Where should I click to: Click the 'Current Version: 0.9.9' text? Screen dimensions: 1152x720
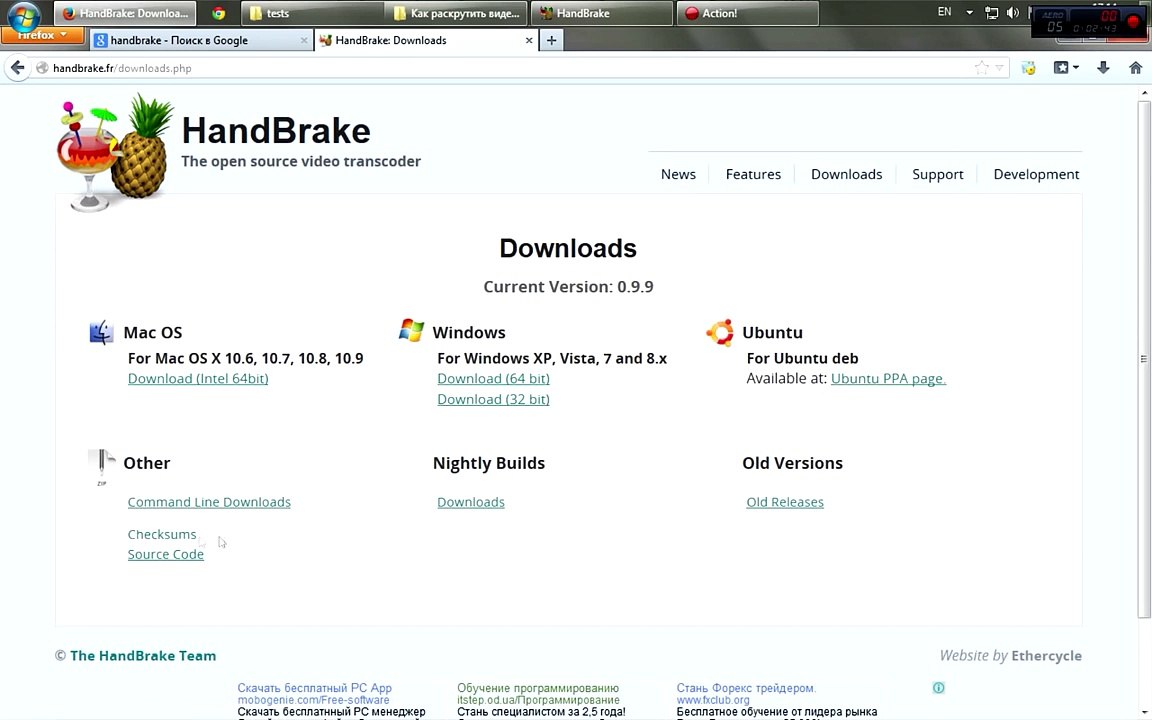point(568,287)
